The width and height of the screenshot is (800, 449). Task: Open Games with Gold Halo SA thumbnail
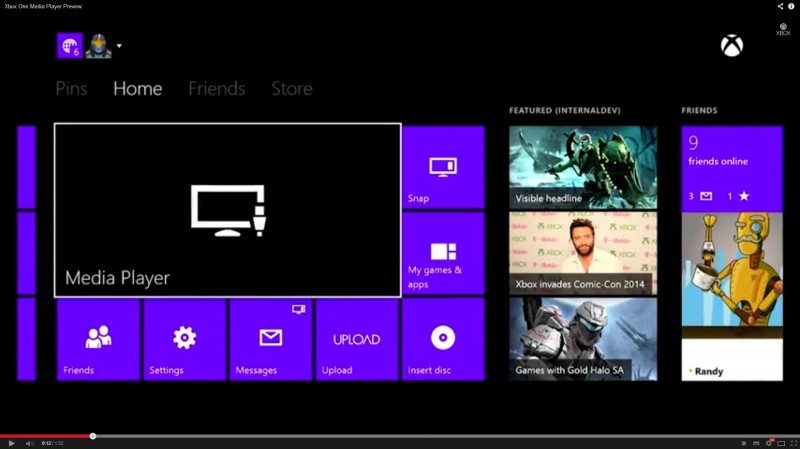pos(583,339)
